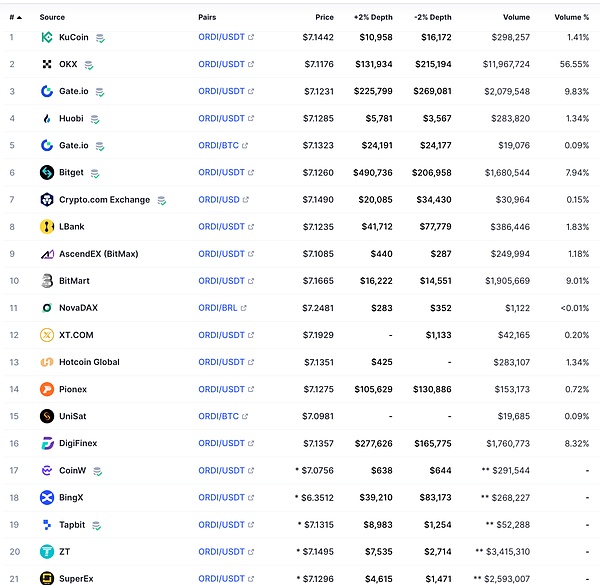The height and width of the screenshot is (585, 600).
Task: Sort table by Source column header
Action: pyautogui.click(x=52, y=17)
